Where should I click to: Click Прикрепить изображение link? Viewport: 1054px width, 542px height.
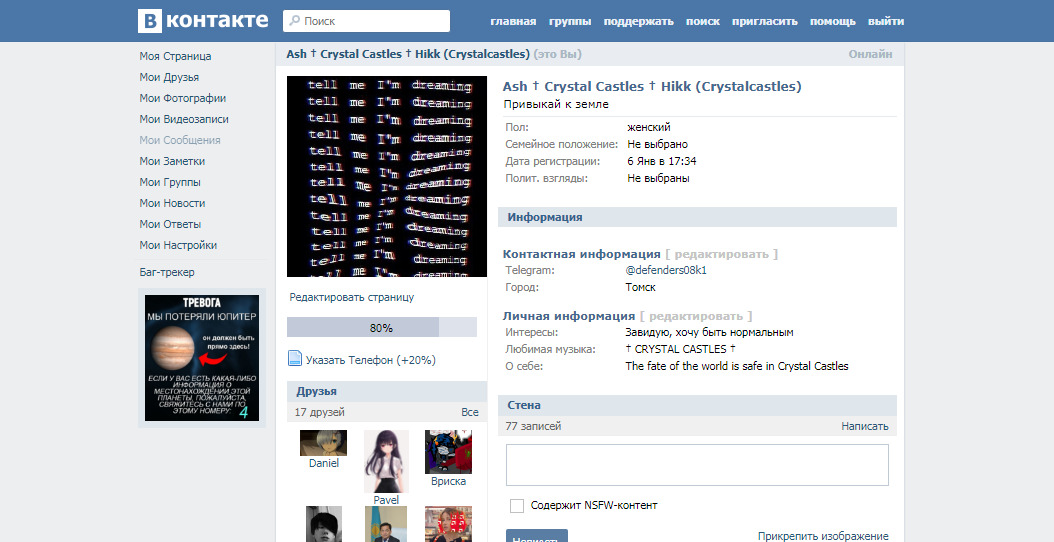click(823, 536)
